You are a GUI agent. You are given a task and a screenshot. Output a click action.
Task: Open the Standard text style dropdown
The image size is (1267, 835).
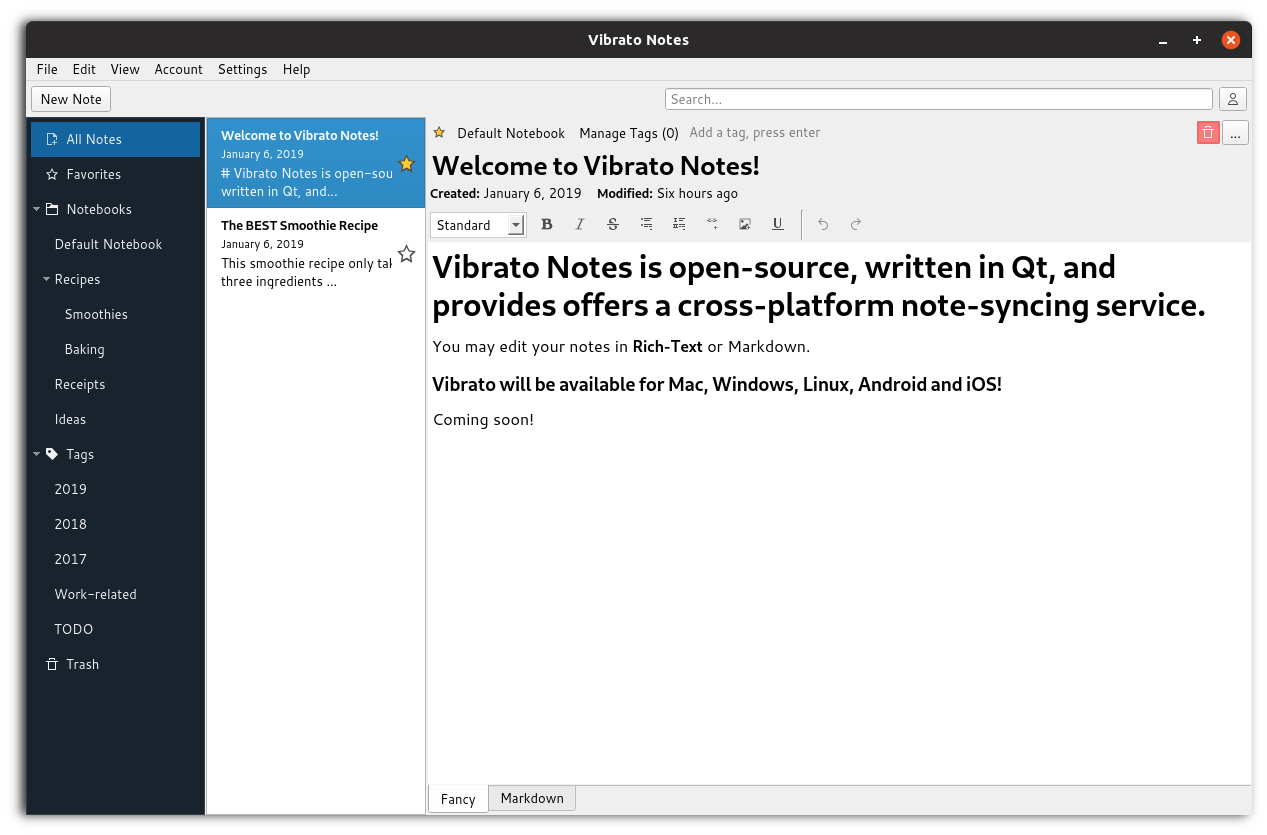pos(478,225)
